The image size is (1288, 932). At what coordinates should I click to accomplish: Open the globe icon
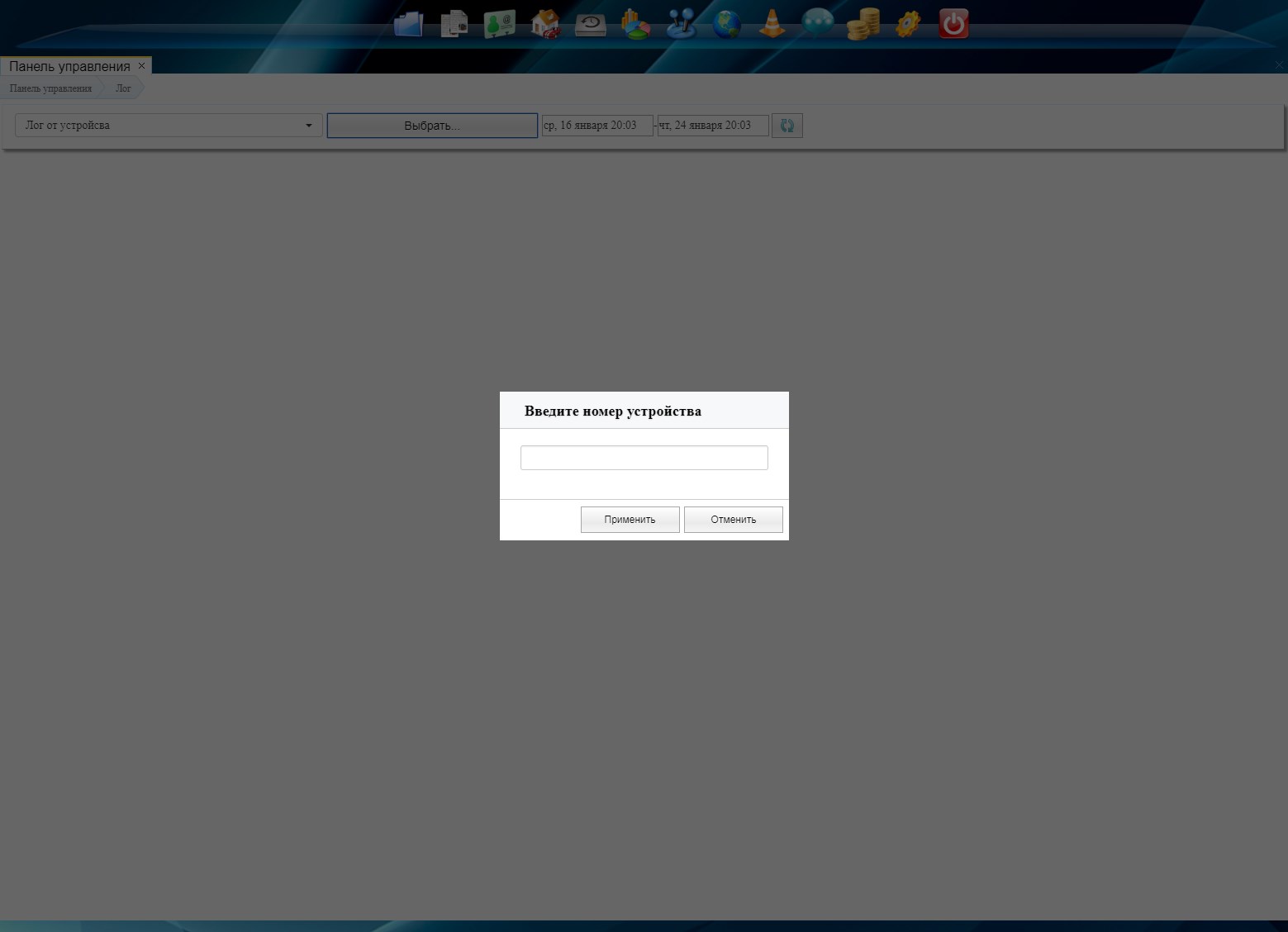(727, 24)
